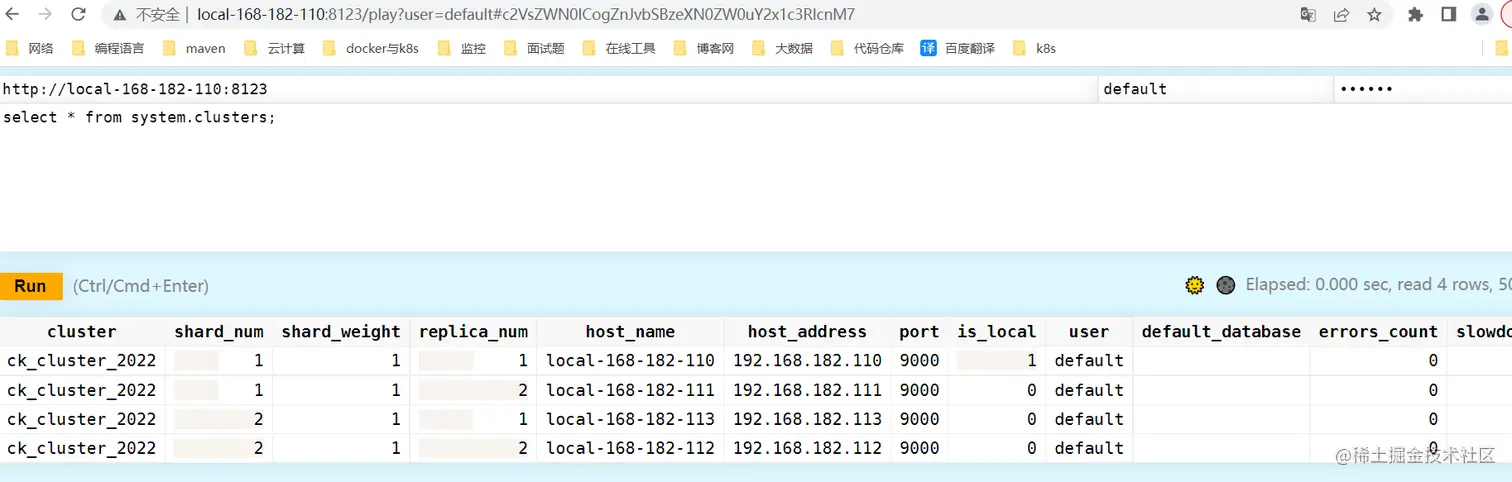Click the shard_num column header
Screen dimensions: 1512x482
coord(219,332)
